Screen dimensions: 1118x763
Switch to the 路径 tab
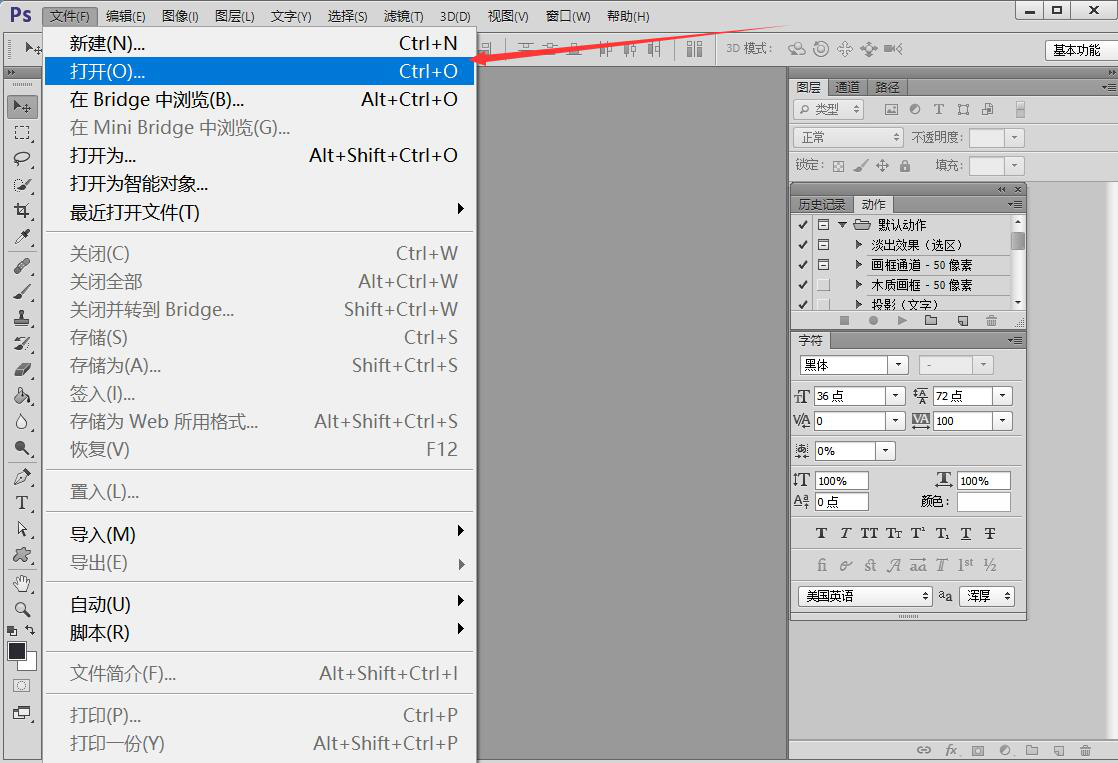[887, 87]
